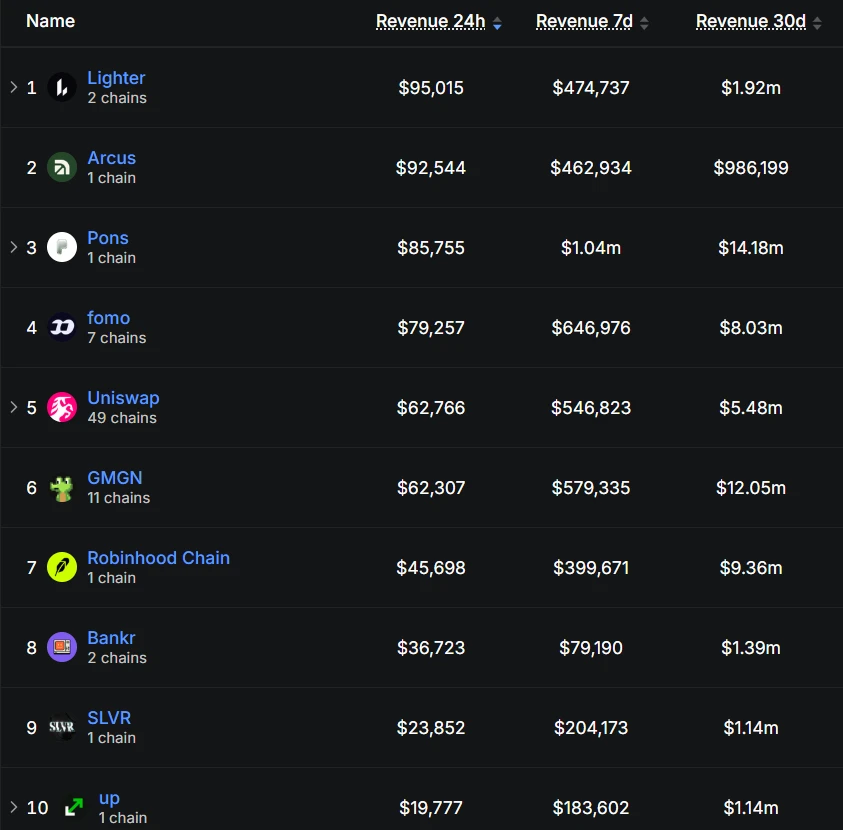Click the Robinhood Chain feather logo
843x830 pixels.
[x=62, y=567]
